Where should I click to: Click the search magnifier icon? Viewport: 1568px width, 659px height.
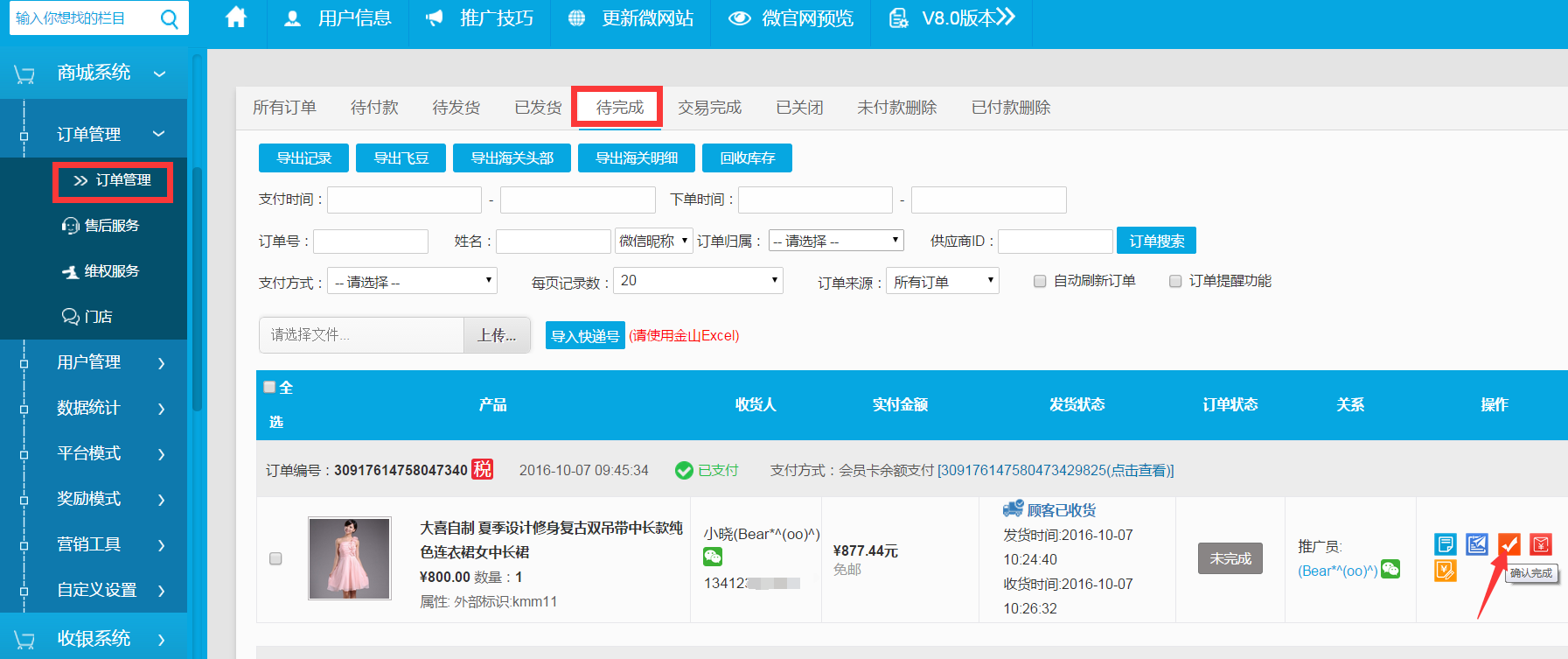coord(170,18)
